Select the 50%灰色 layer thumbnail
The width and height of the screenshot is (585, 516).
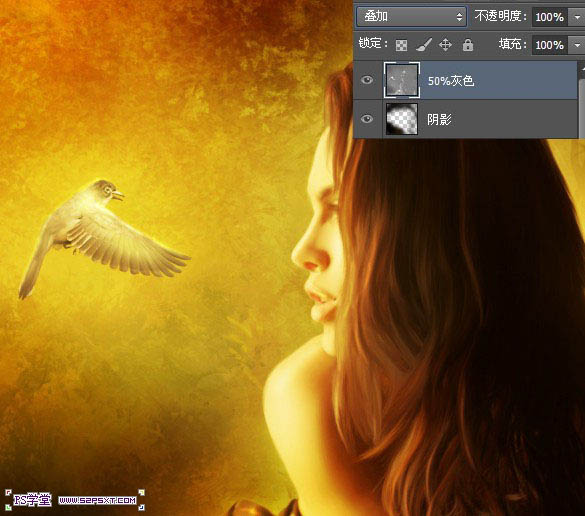click(402, 80)
